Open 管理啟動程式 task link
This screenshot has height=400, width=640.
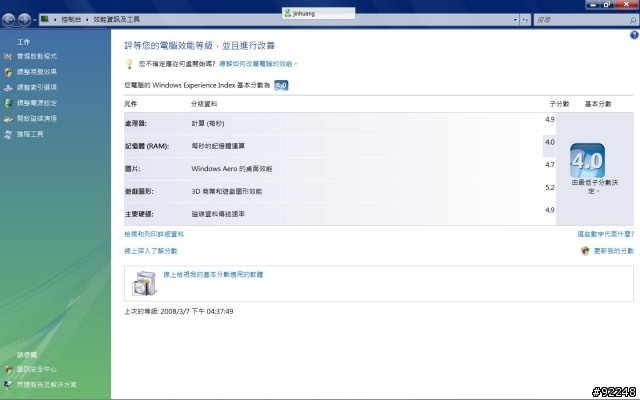coord(37,56)
